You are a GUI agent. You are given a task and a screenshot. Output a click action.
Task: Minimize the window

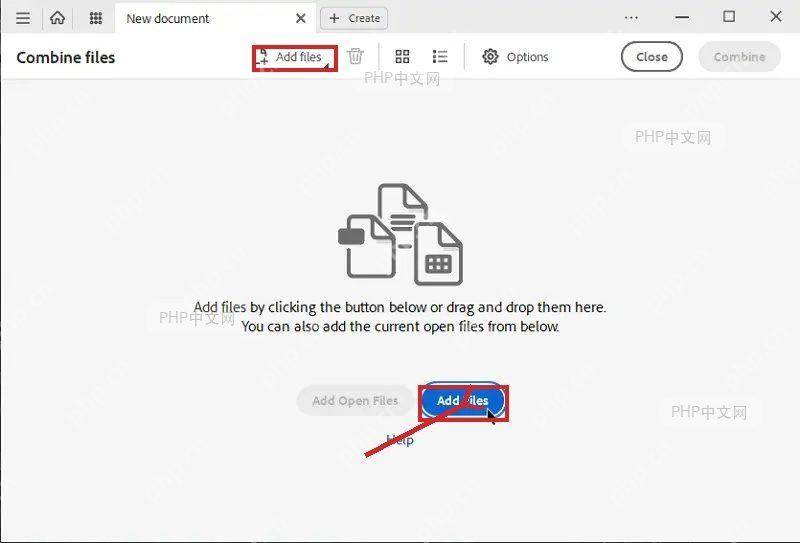tap(682, 17)
